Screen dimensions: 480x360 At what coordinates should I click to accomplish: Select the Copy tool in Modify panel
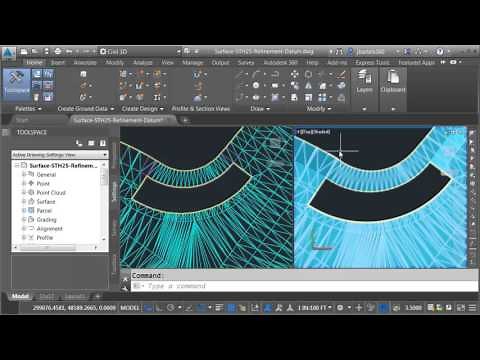[x=294, y=86]
